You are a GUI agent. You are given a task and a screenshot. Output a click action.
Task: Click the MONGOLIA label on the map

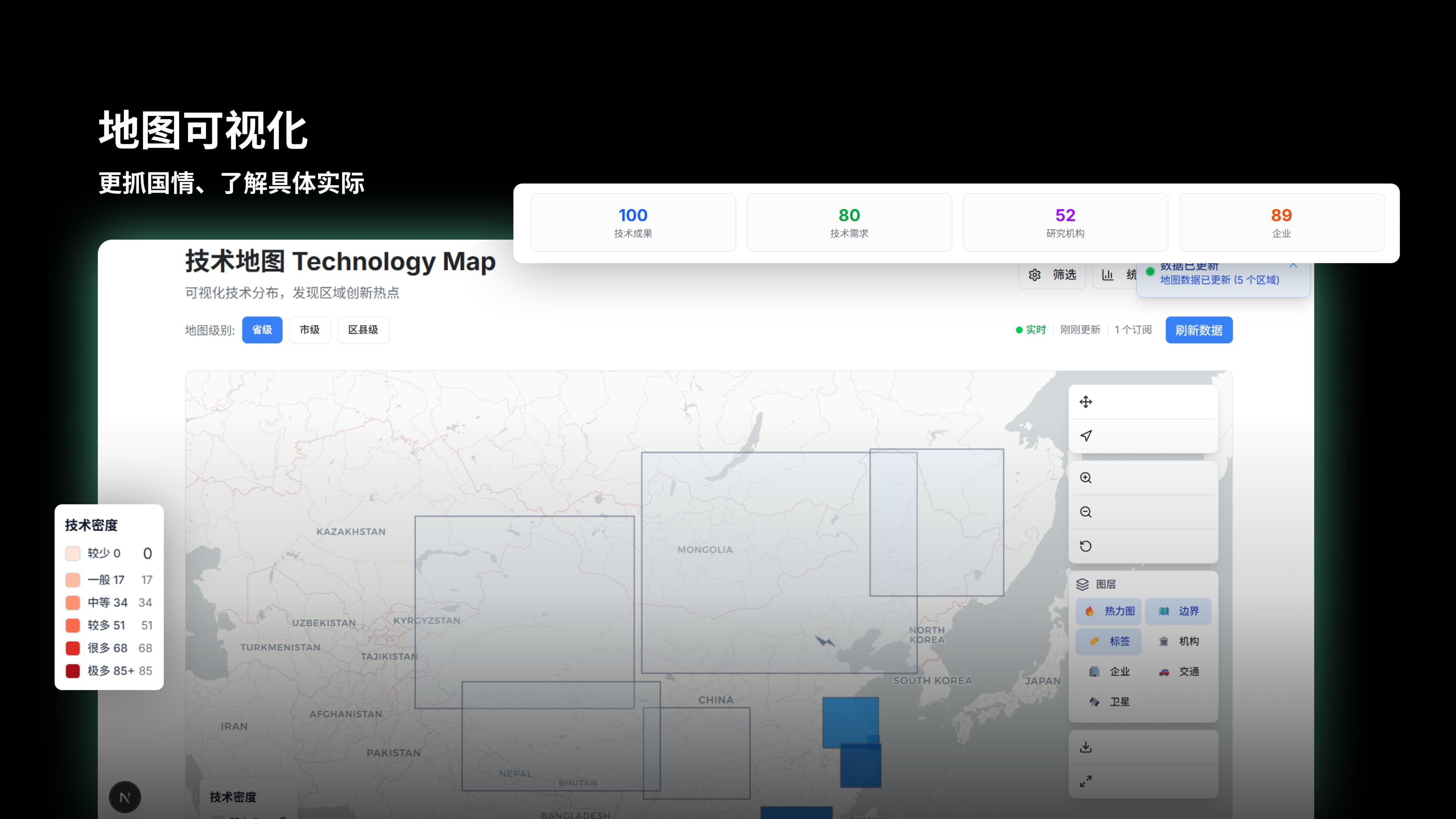point(705,549)
